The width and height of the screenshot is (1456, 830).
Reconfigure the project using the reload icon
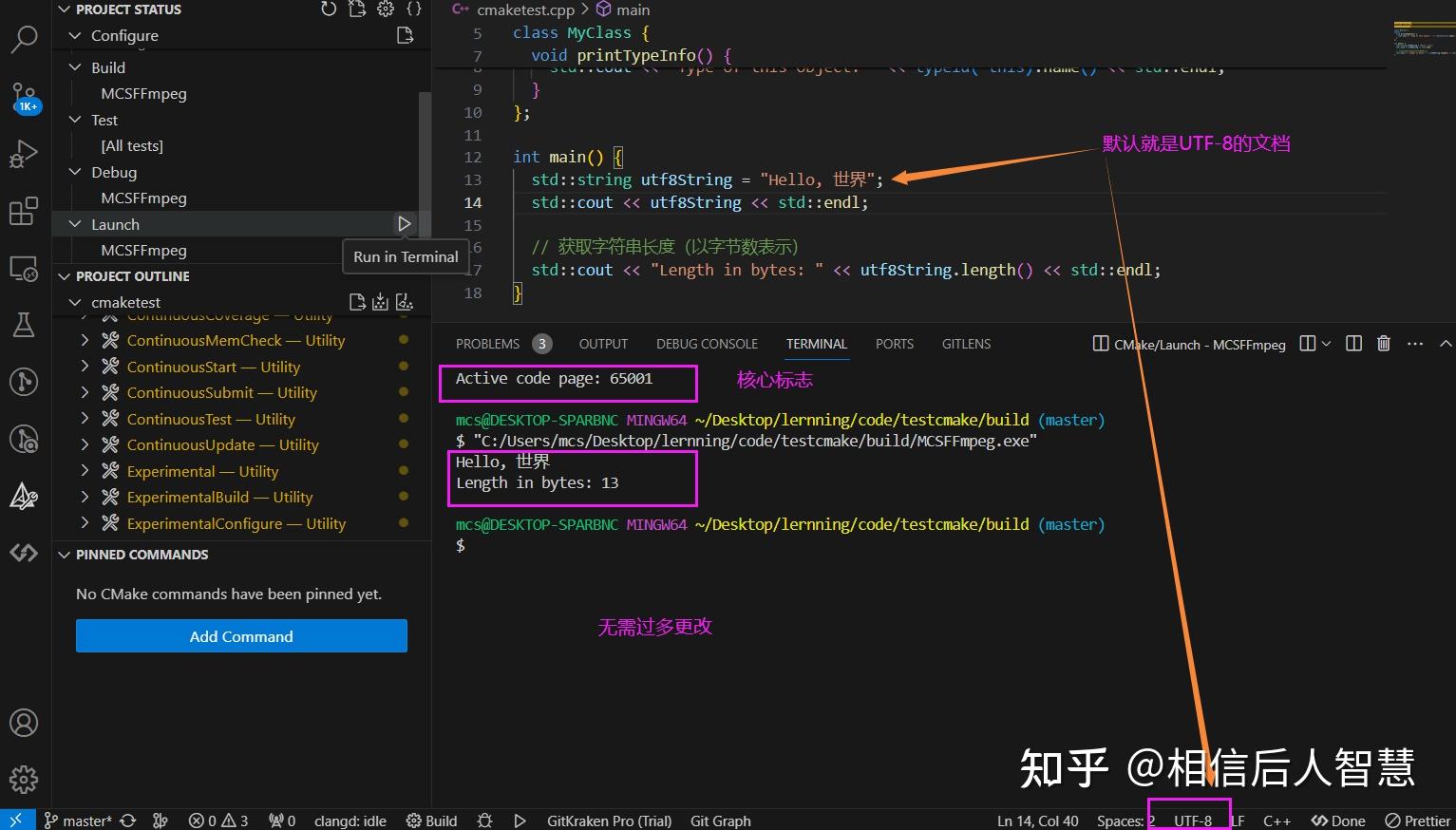(x=329, y=9)
